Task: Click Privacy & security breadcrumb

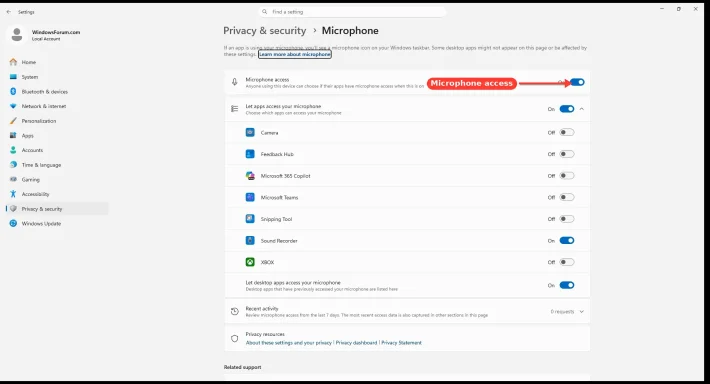Action: [264, 31]
